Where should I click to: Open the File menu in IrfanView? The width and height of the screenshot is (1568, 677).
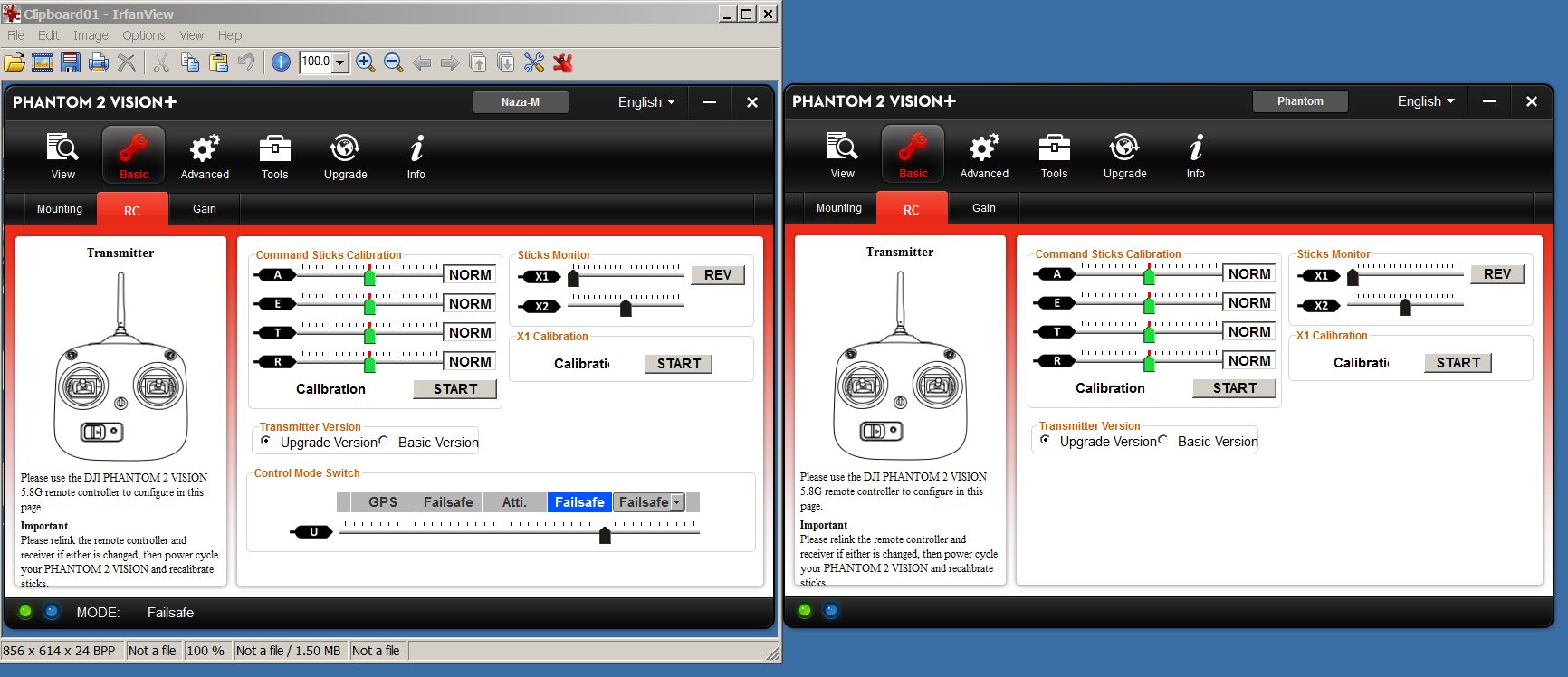[15, 35]
